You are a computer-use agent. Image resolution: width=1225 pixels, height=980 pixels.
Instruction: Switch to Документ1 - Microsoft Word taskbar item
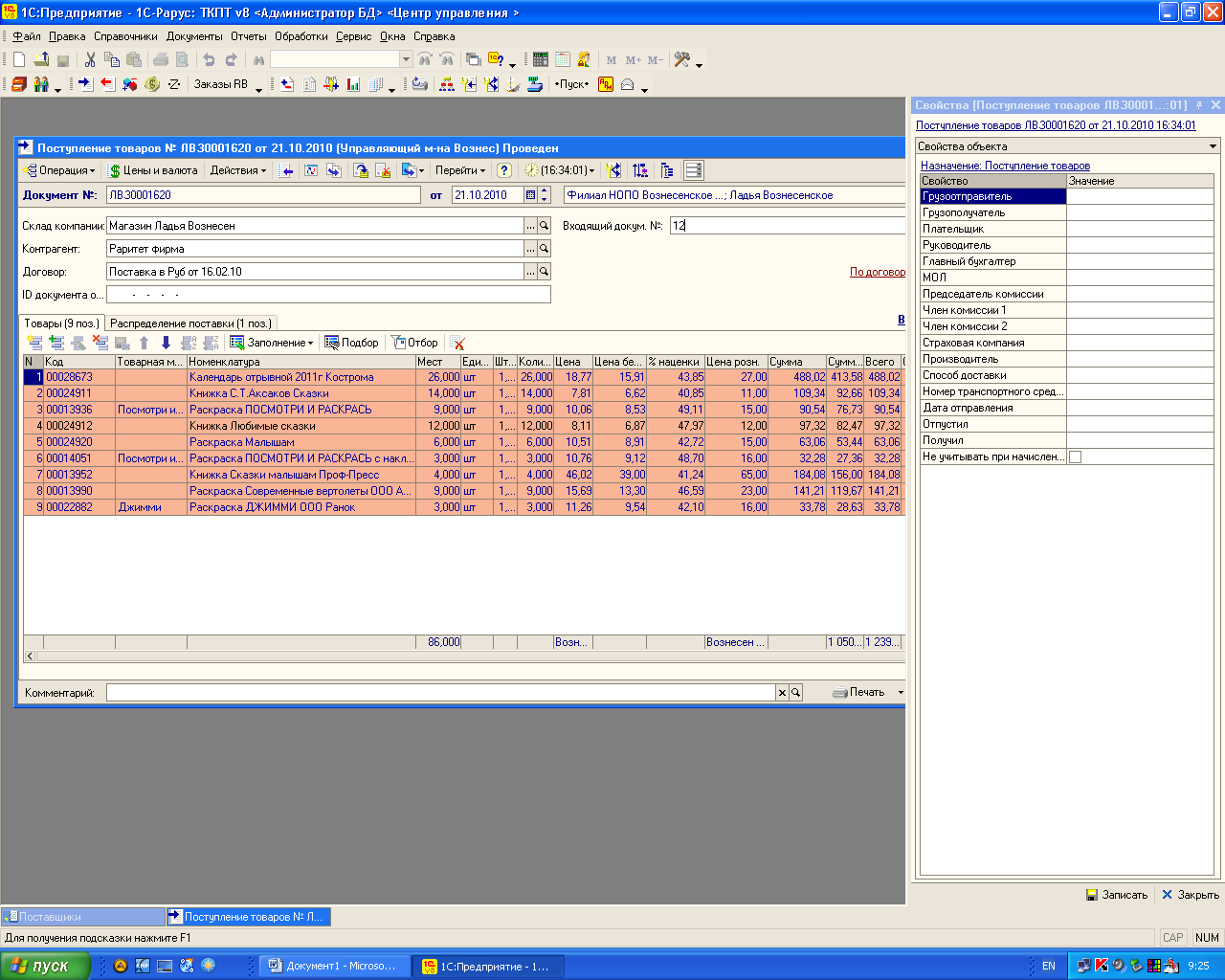pos(334,966)
